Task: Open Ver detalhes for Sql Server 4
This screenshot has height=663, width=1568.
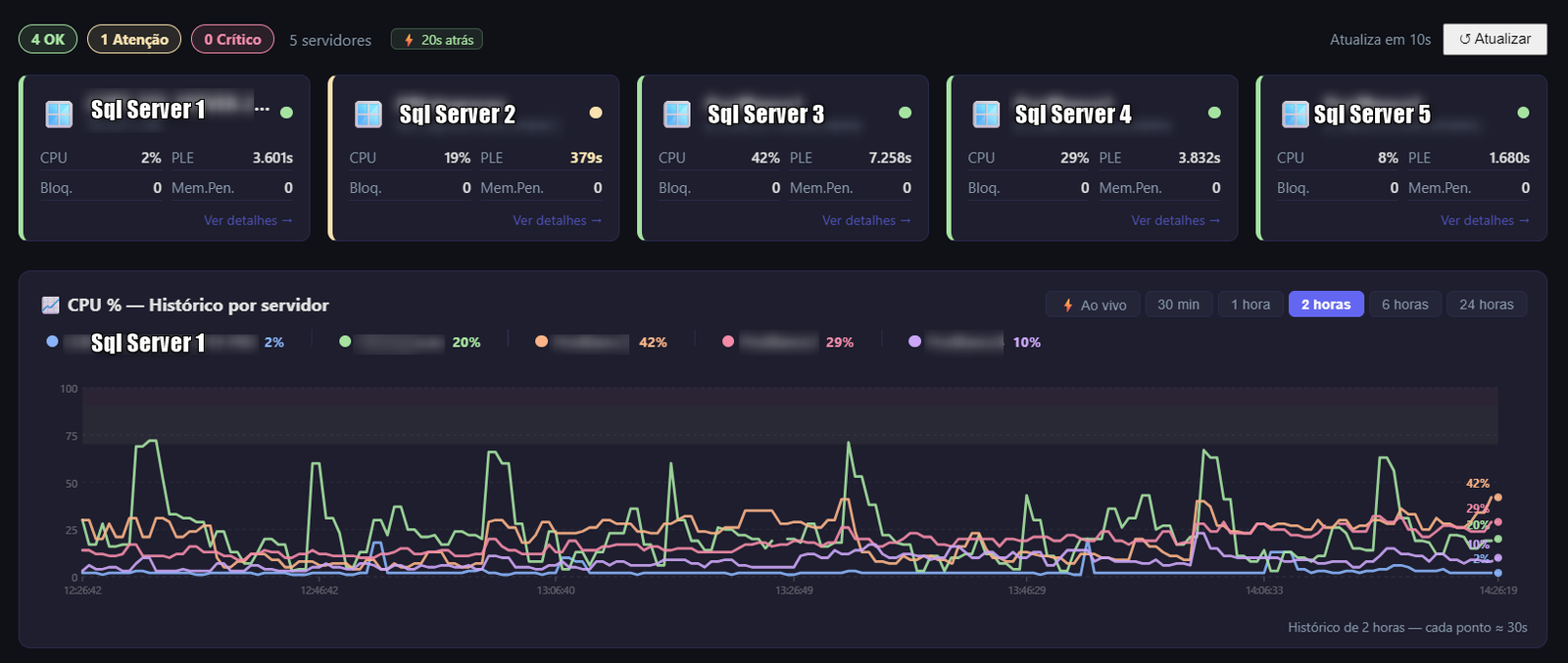Action: coord(1176,220)
